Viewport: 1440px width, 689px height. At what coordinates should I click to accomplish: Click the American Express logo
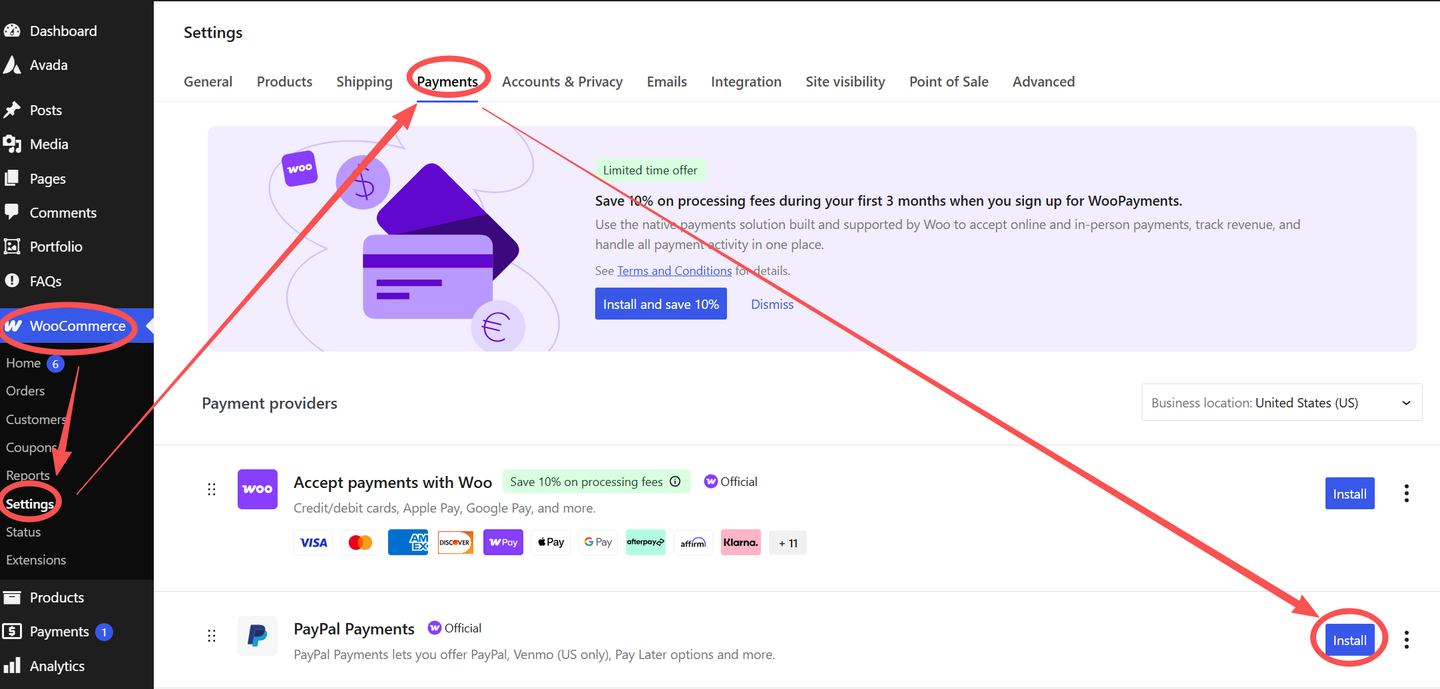click(x=408, y=542)
